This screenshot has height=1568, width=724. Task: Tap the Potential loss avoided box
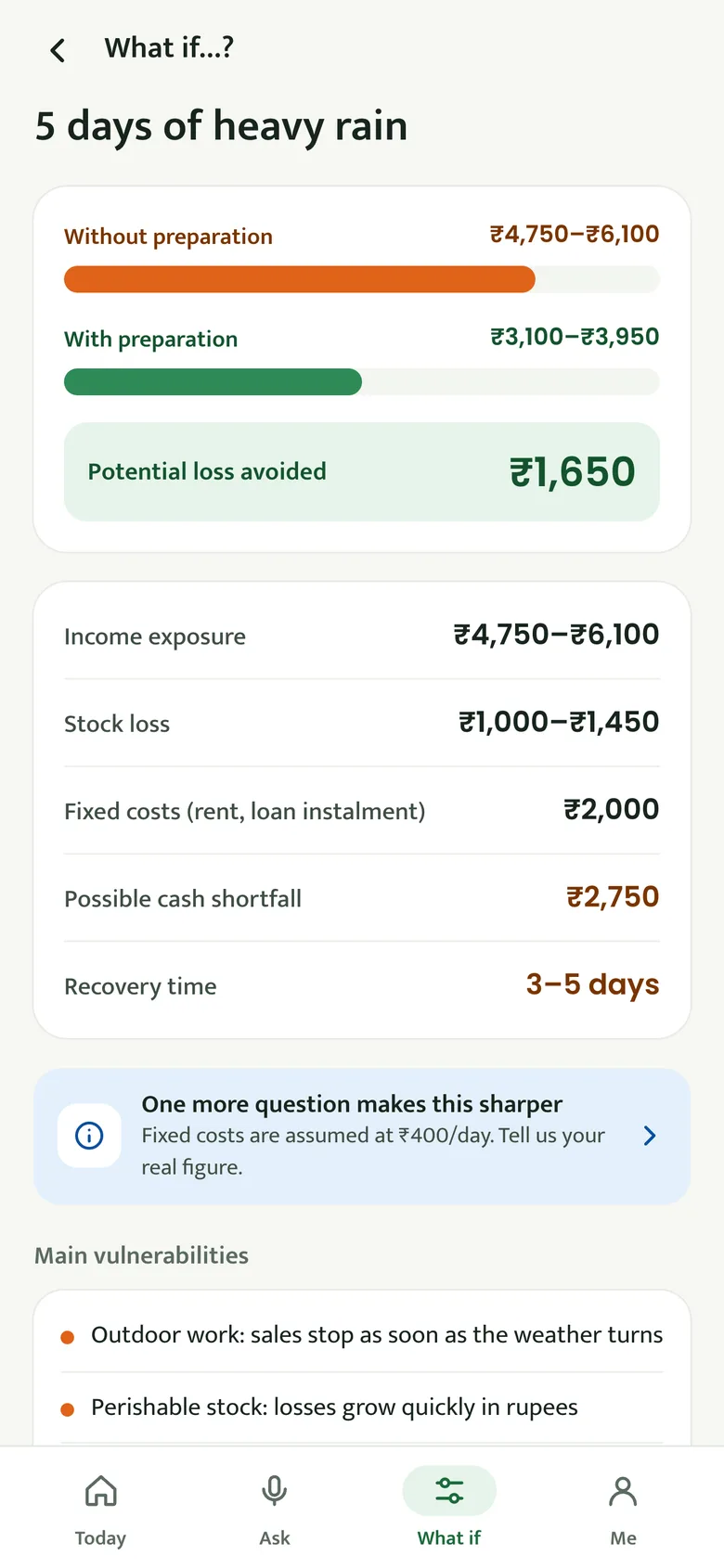(362, 471)
